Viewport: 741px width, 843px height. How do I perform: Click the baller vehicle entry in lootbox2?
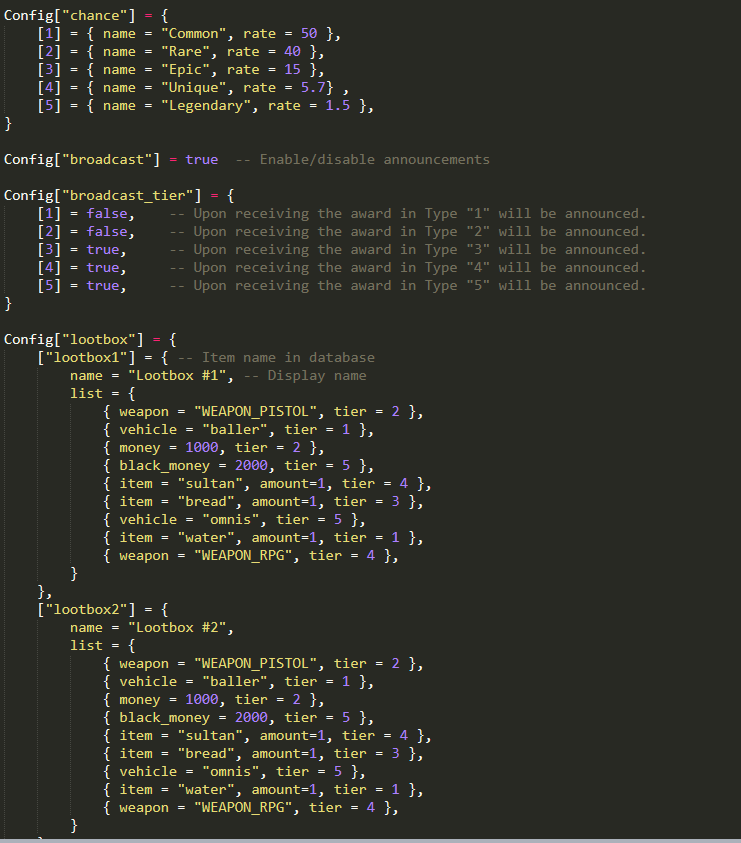(238, 682)
